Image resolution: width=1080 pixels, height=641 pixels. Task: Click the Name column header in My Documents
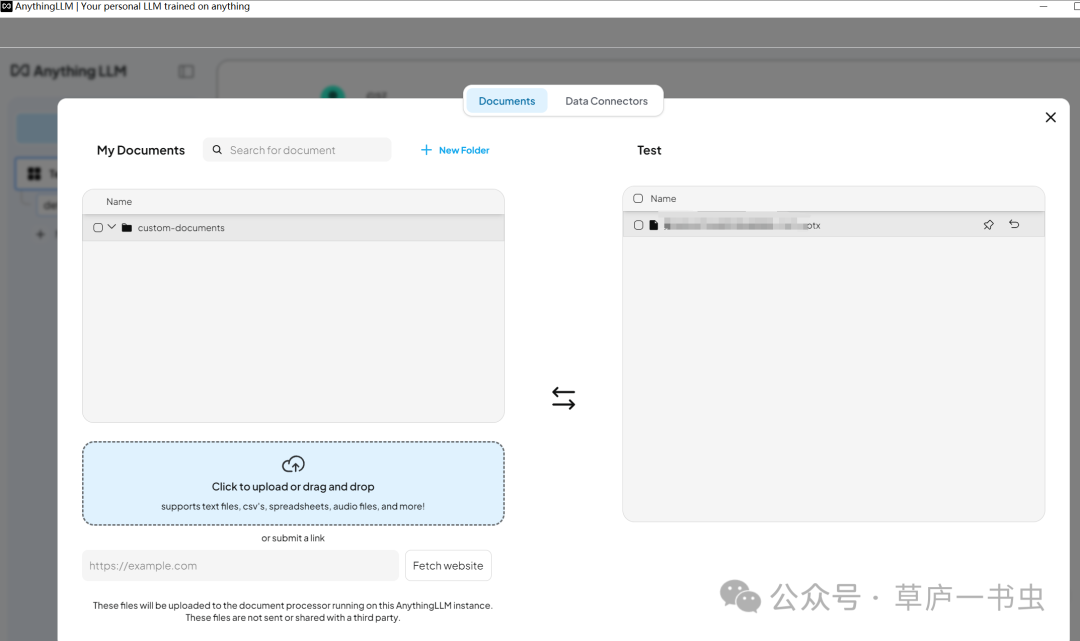119,202
